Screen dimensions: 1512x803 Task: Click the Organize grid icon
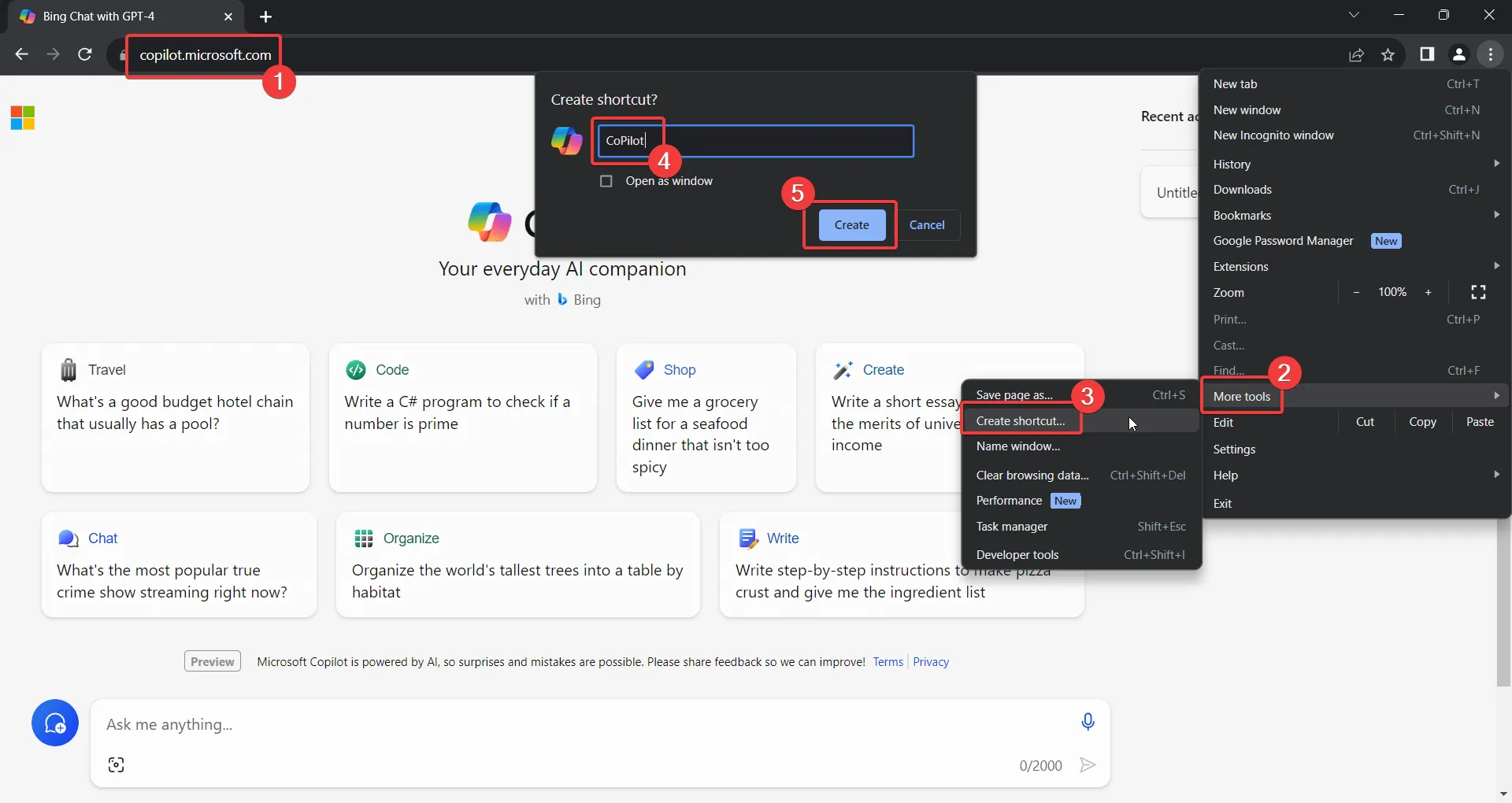pyautogui.click(x=364, y=538)
